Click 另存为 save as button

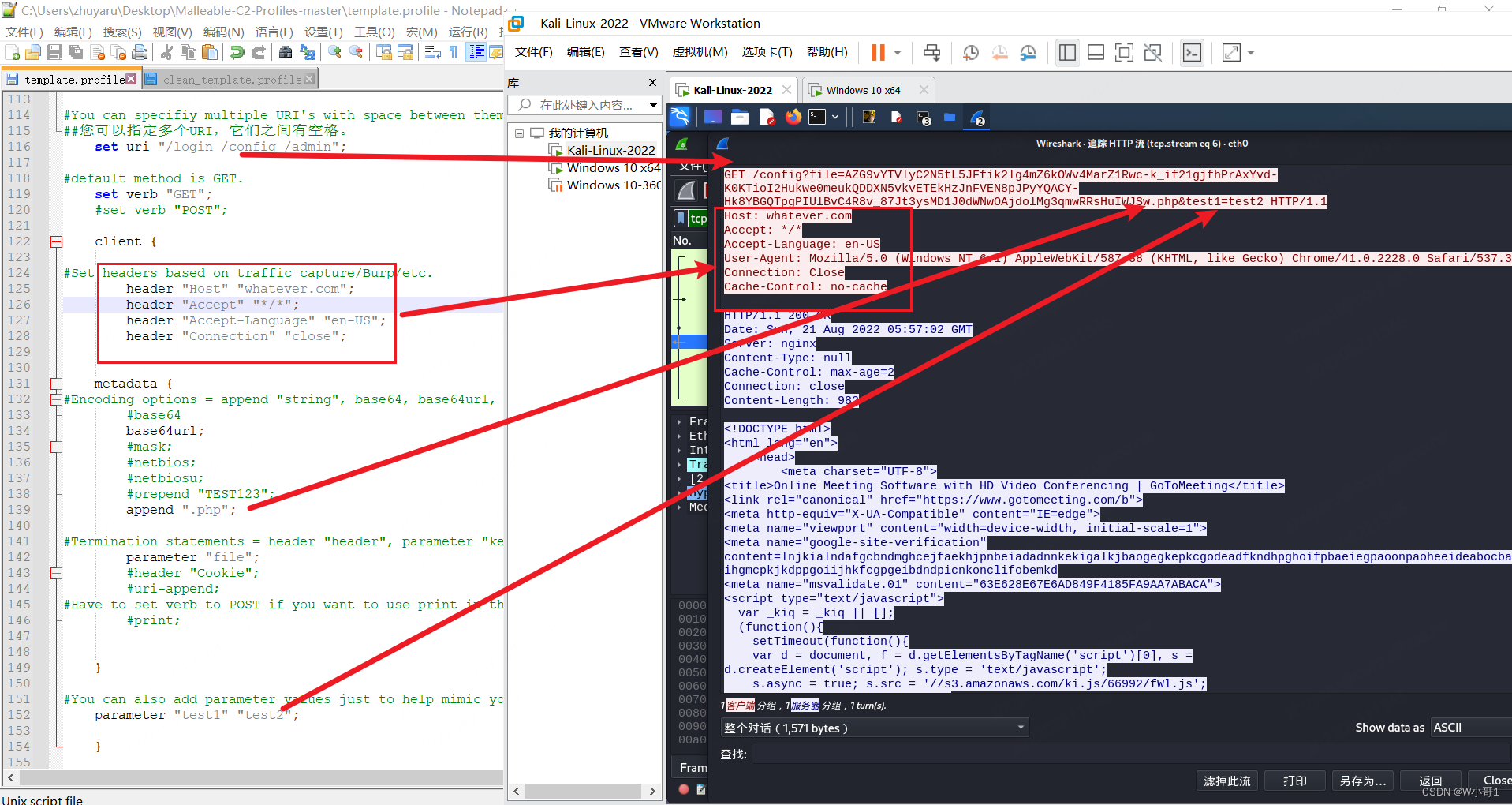[x=1362, y=781]
